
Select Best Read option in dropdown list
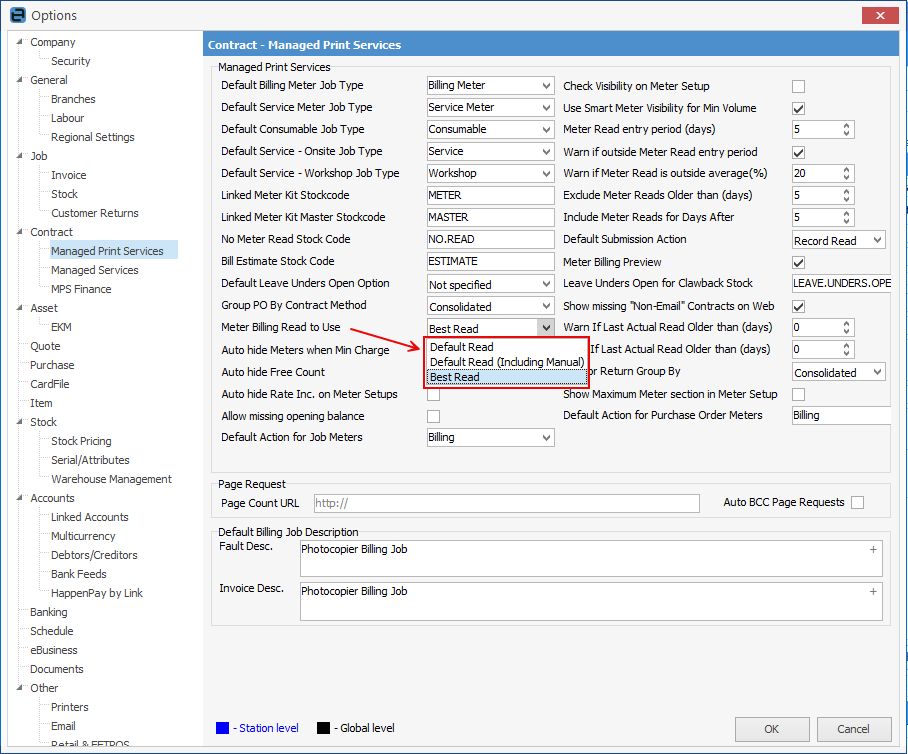[507, 377]
